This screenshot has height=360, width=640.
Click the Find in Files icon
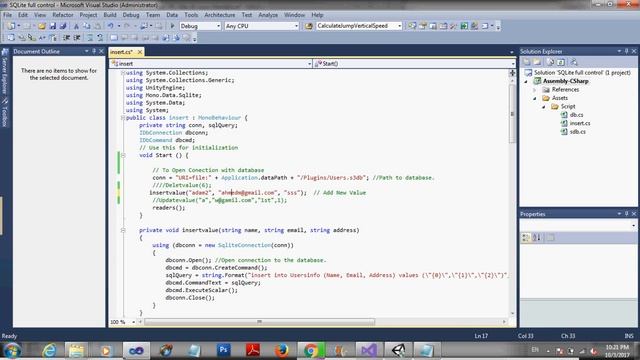pyautogui.click(x=309, y=26)
